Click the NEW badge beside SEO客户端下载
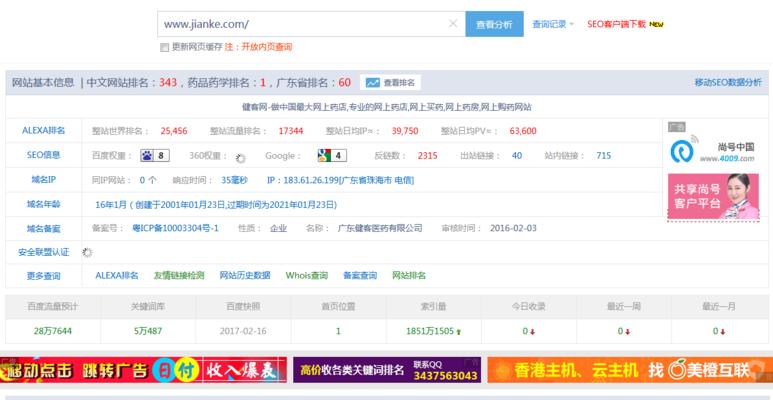 [656, 24]
